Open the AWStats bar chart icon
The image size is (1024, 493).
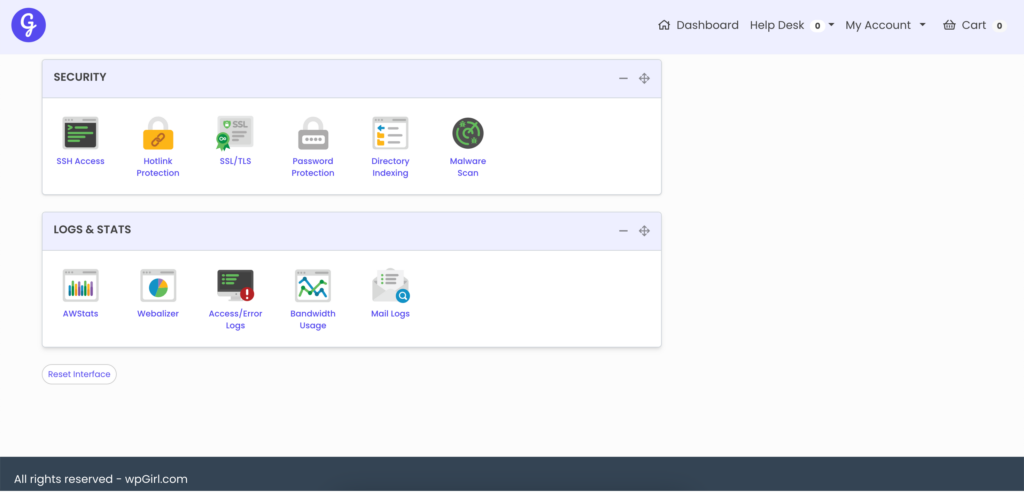[80, 285]
